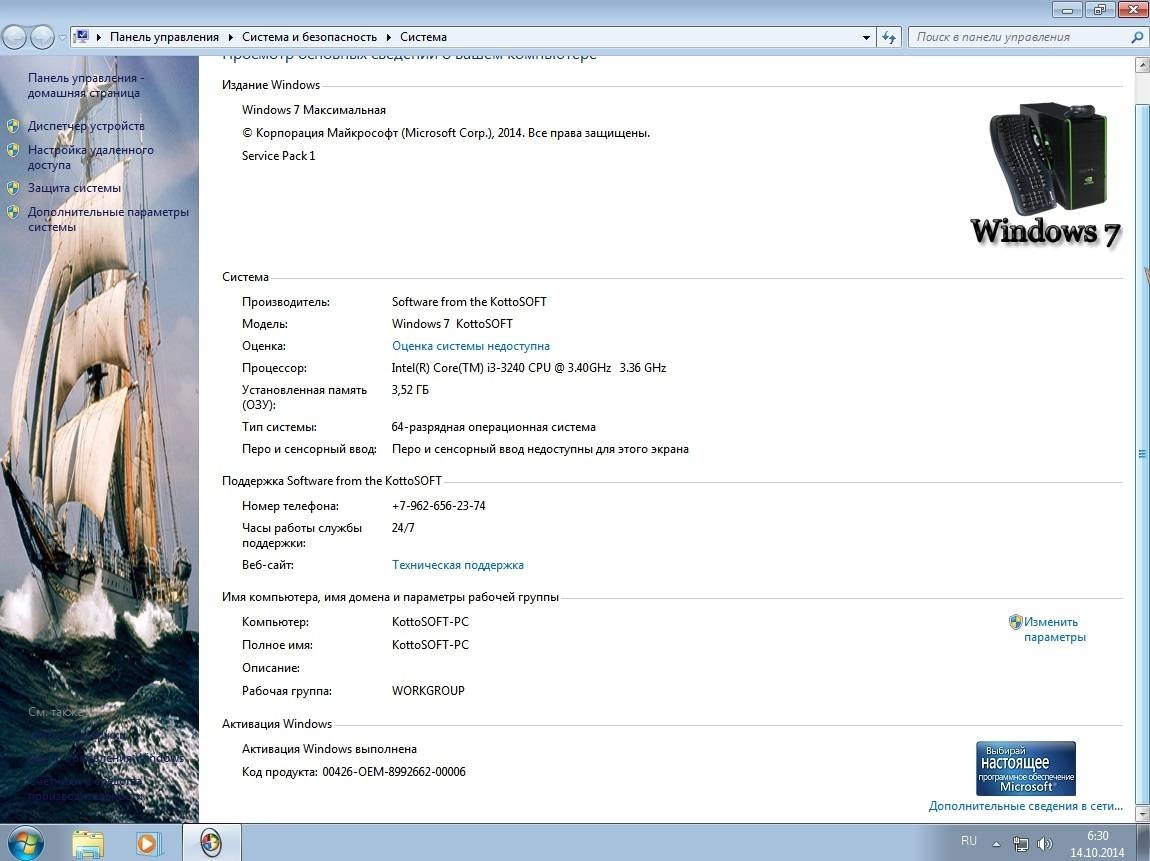Click the Control Panel taskbar button
Image resolution: width=1150 pixels, height=861 pixels.
tap(211, 843)
